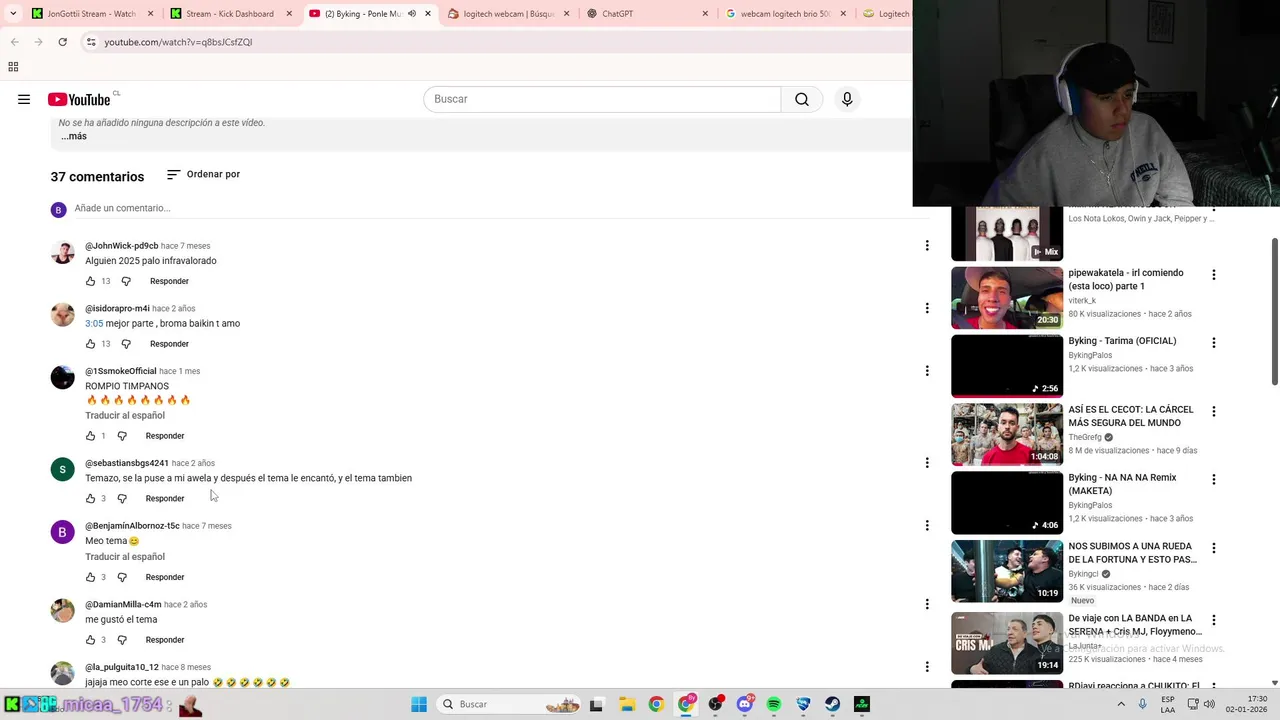
Task: Switch to Stream - Kick Dashboard tab
Action: click(230, 14)
